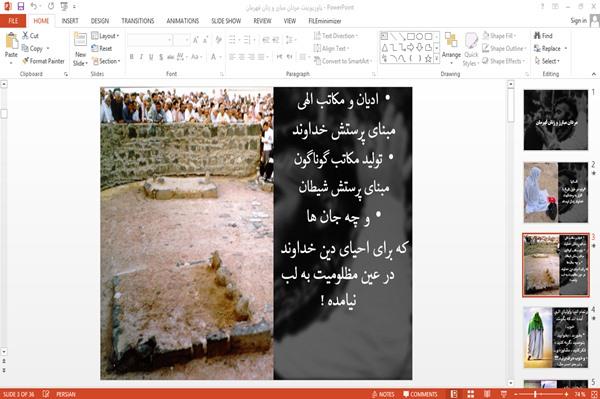This screenshot has height=399, width=600.
Task: Toggle Justify paragraph alignment
Action: [261, 57]
